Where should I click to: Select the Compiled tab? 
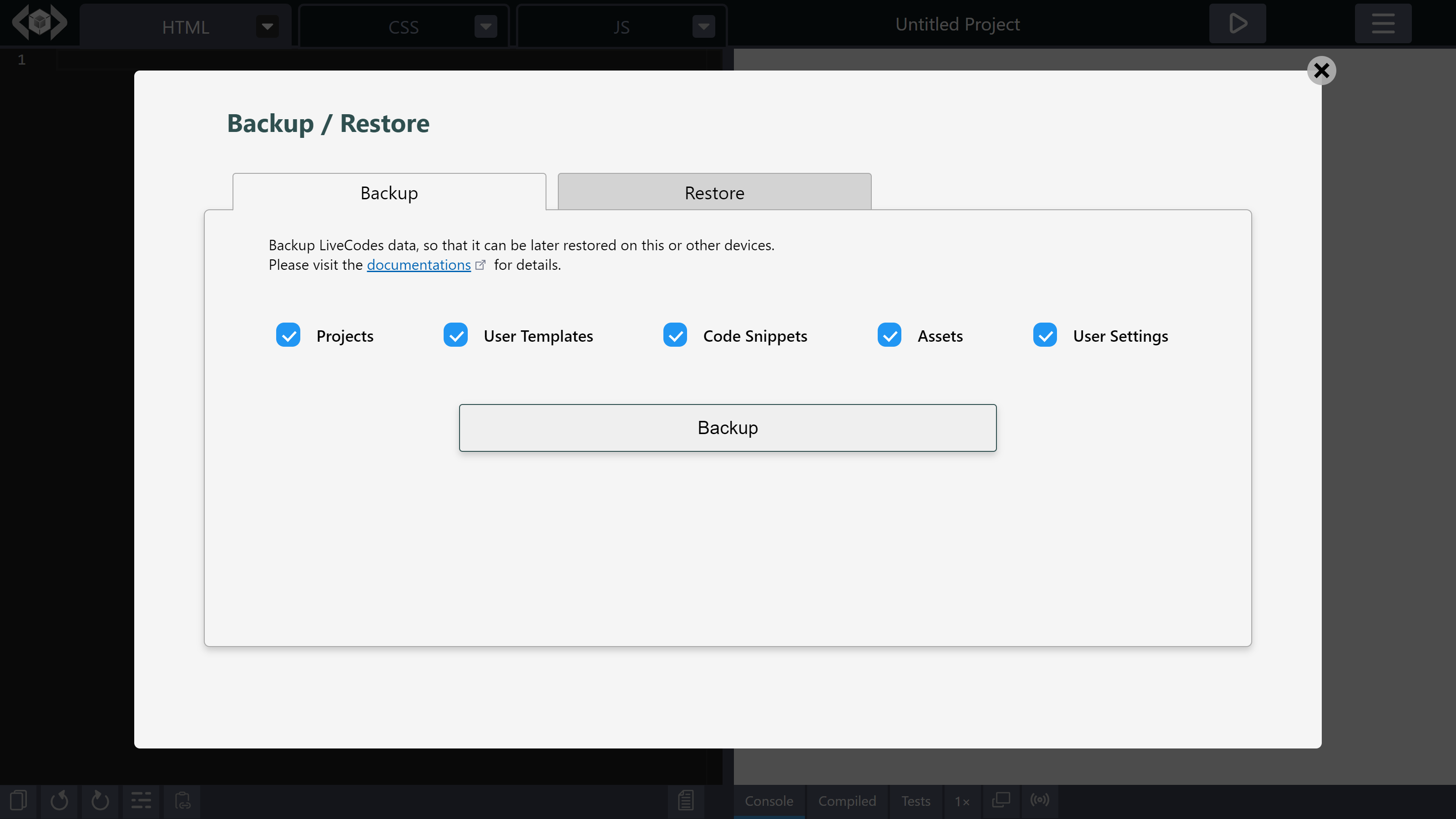click(847, 801)
